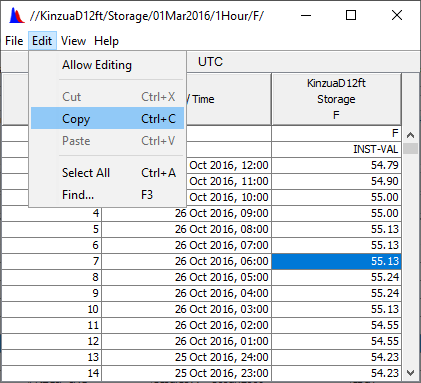This screenshot has width=421, height=383.
Task: Select value 55.00 at 09:00
Action: coord(336,213)
